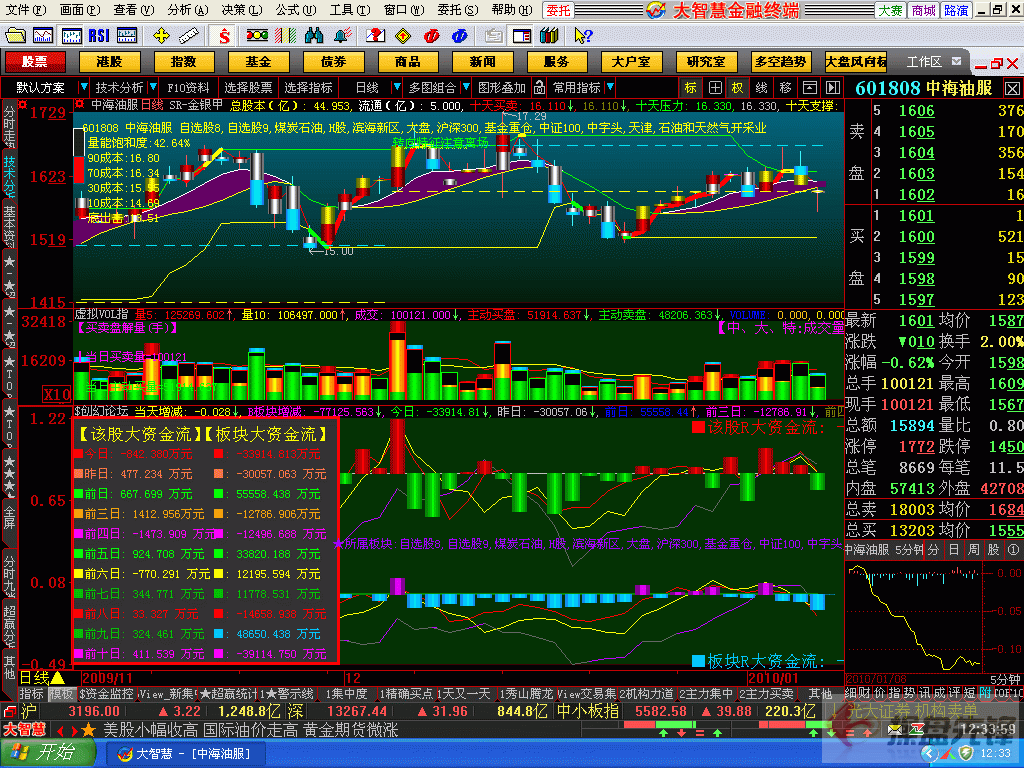
Task: Expand the 默认方案 dropdown arrow
Action: pyautogui.click(x=83, y=87)
